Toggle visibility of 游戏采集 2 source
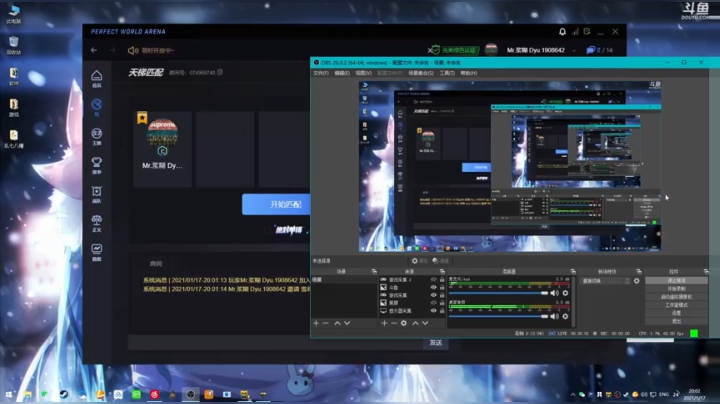 (x=433, y=280)
